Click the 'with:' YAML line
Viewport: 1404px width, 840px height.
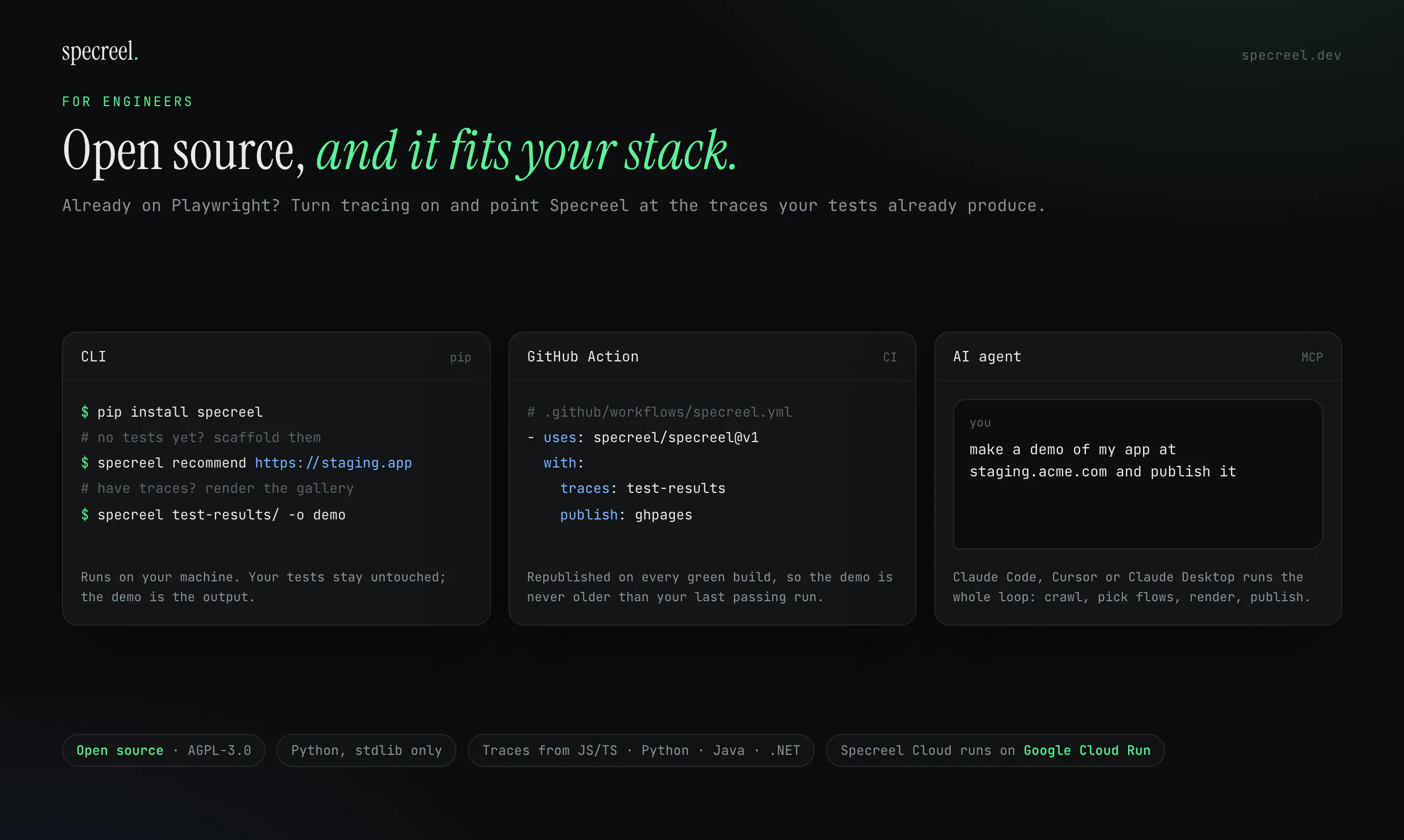point(564,463)
